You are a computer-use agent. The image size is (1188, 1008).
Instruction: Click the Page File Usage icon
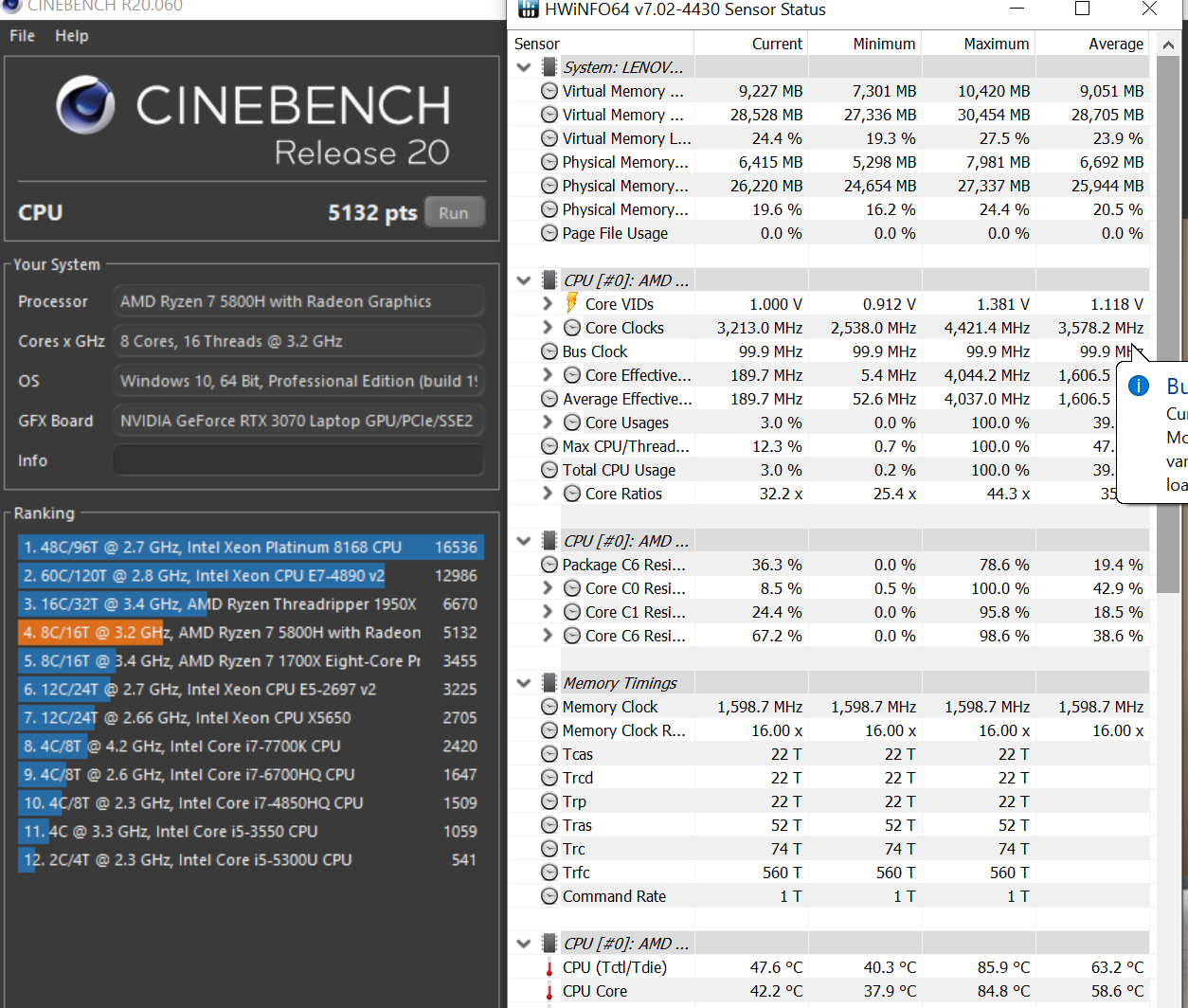pyautogui.click(x=549, y=233)
